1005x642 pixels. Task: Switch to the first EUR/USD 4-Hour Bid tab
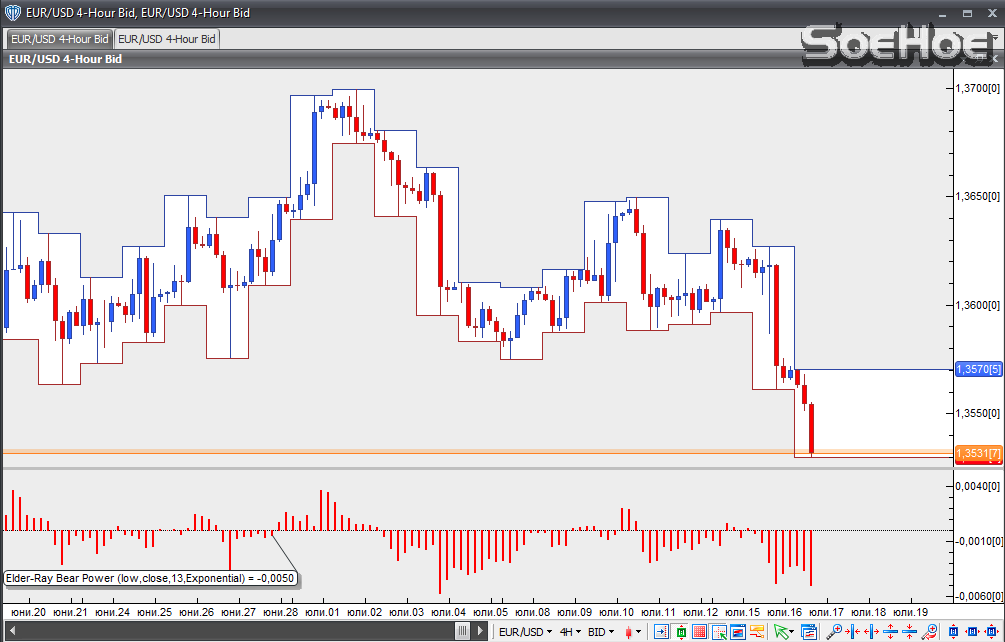click(x=59, y=39)
